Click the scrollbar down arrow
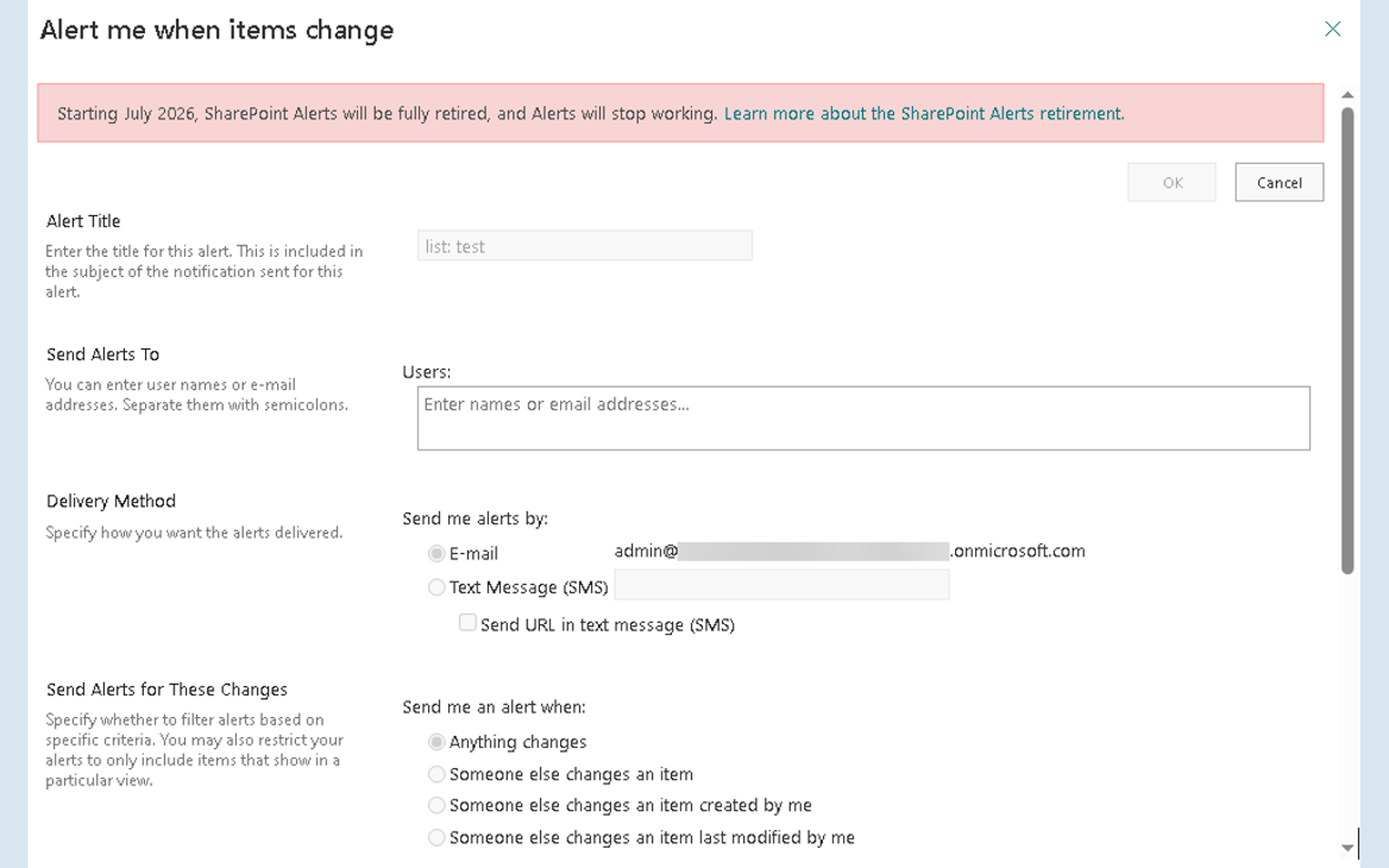 pyautogui.click(x=1347, y=848)
